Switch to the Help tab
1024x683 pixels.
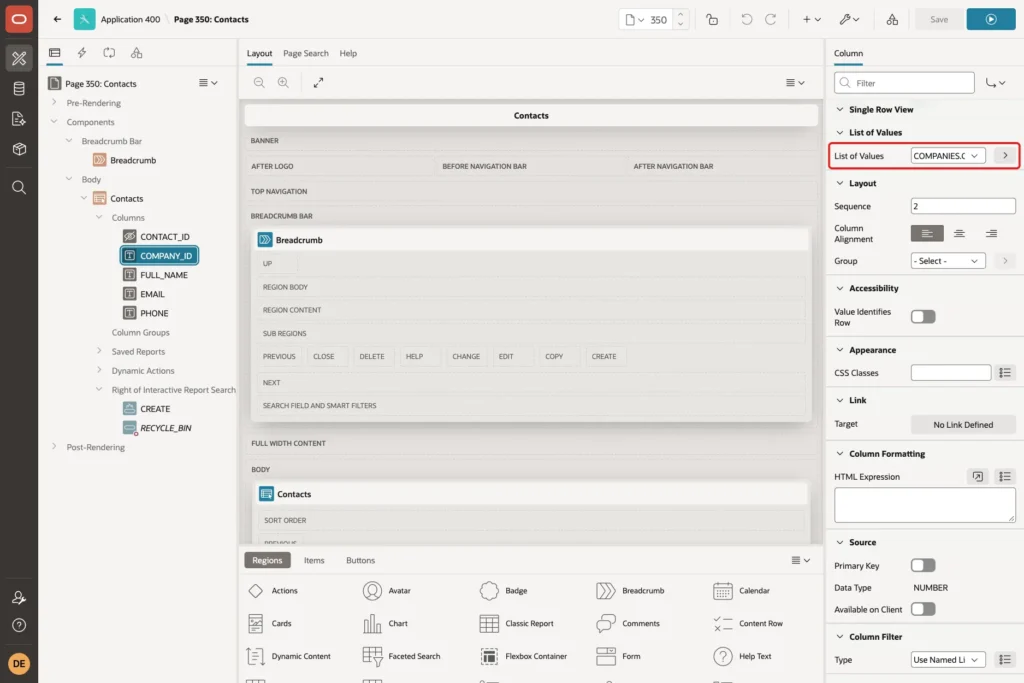(x=348, y=53)
